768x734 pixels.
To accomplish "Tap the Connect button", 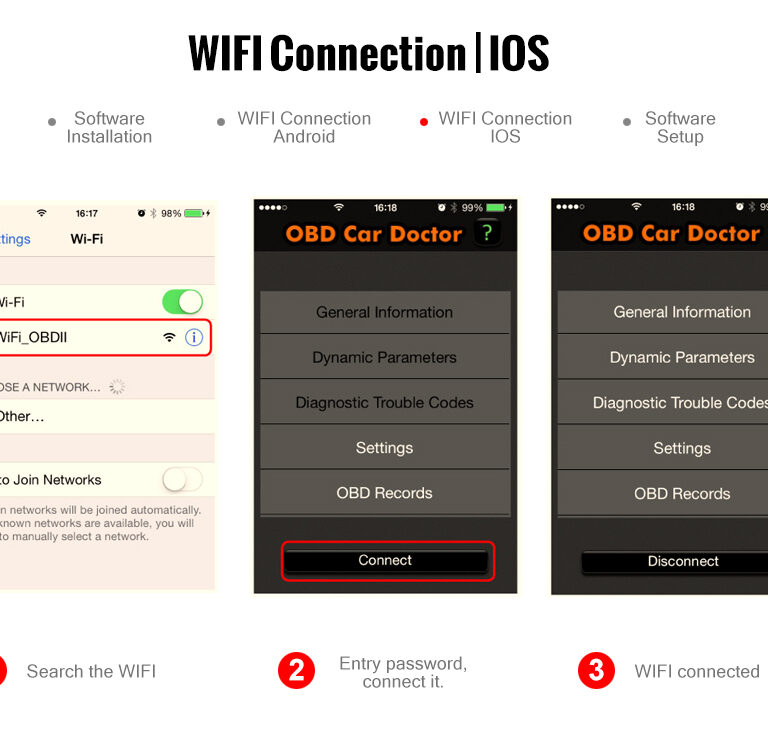I will click(x=385, y=561).
